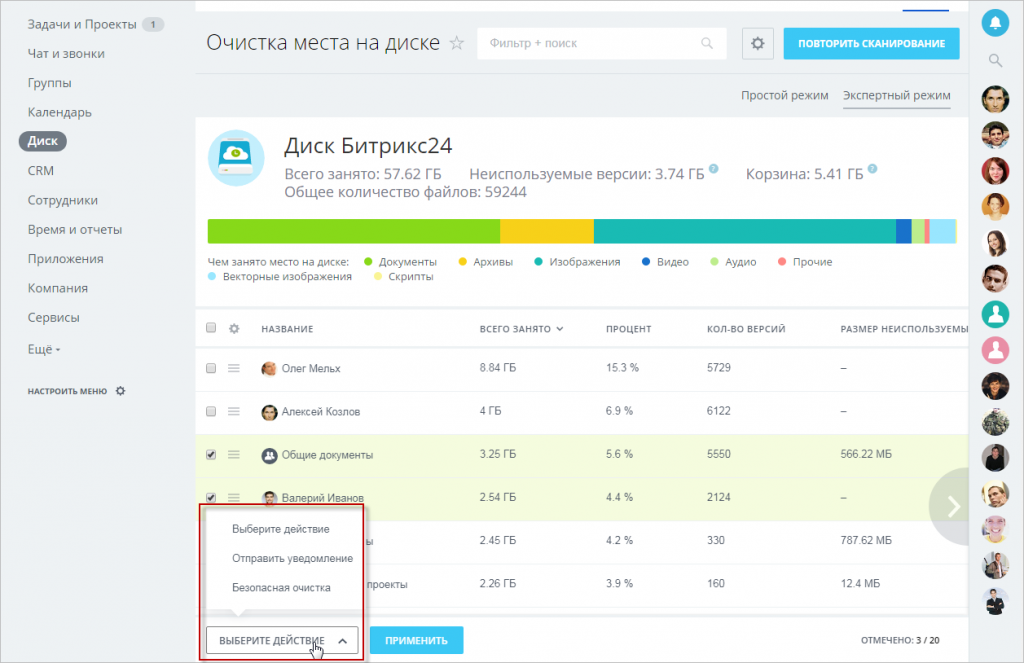Click the Общие документы group icon
The image size is (1024, 663).
tap(269, 455)
